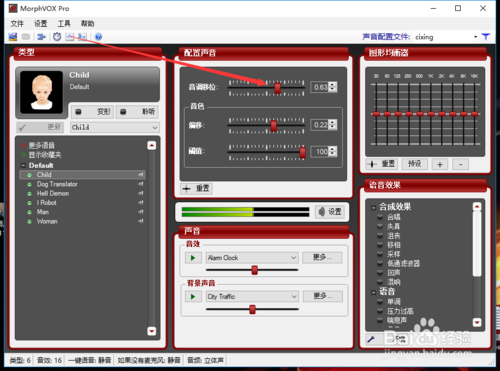Click the wrench icon under voice effects list
Screen dimensions: 500x371
[371, 339]
